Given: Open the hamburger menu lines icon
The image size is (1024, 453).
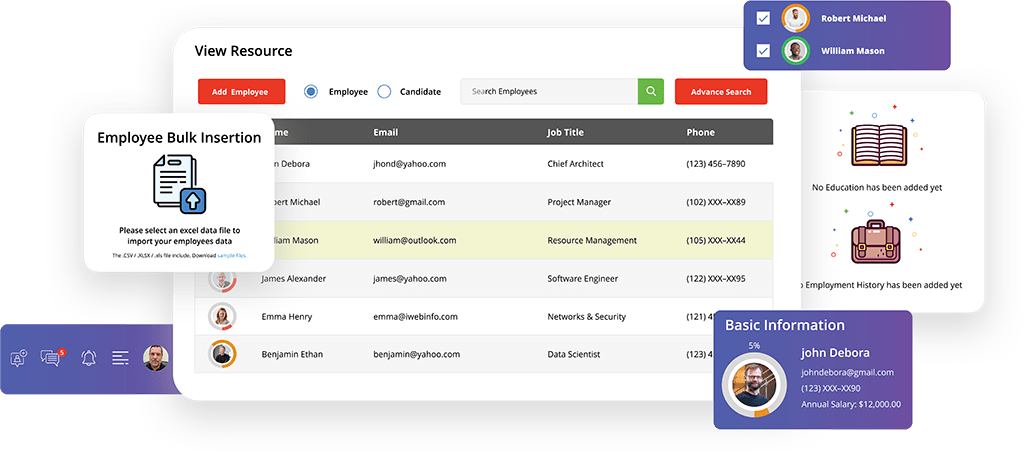Looking at the screenshot, I should coord(120,358).
